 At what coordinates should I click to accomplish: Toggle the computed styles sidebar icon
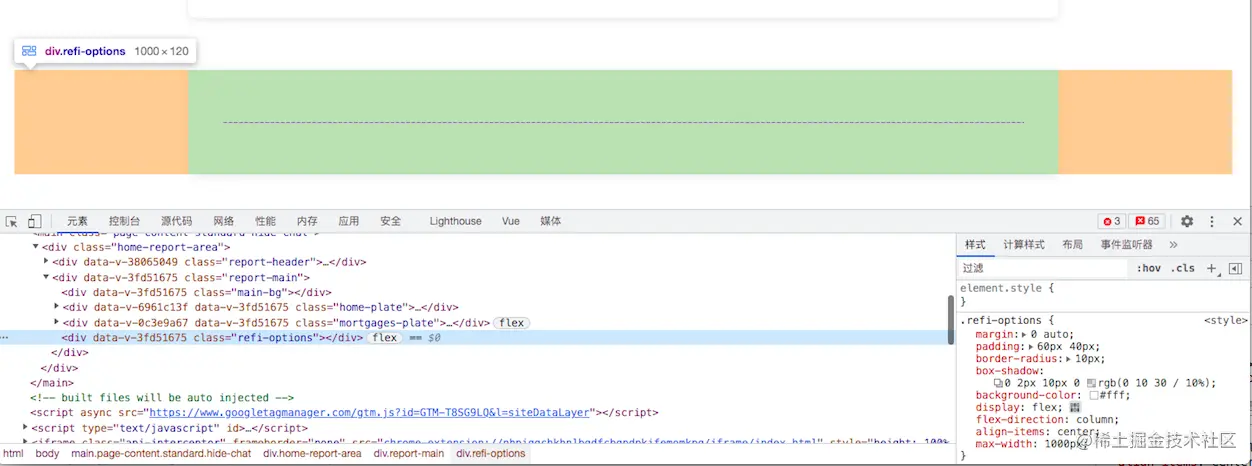1235,268
